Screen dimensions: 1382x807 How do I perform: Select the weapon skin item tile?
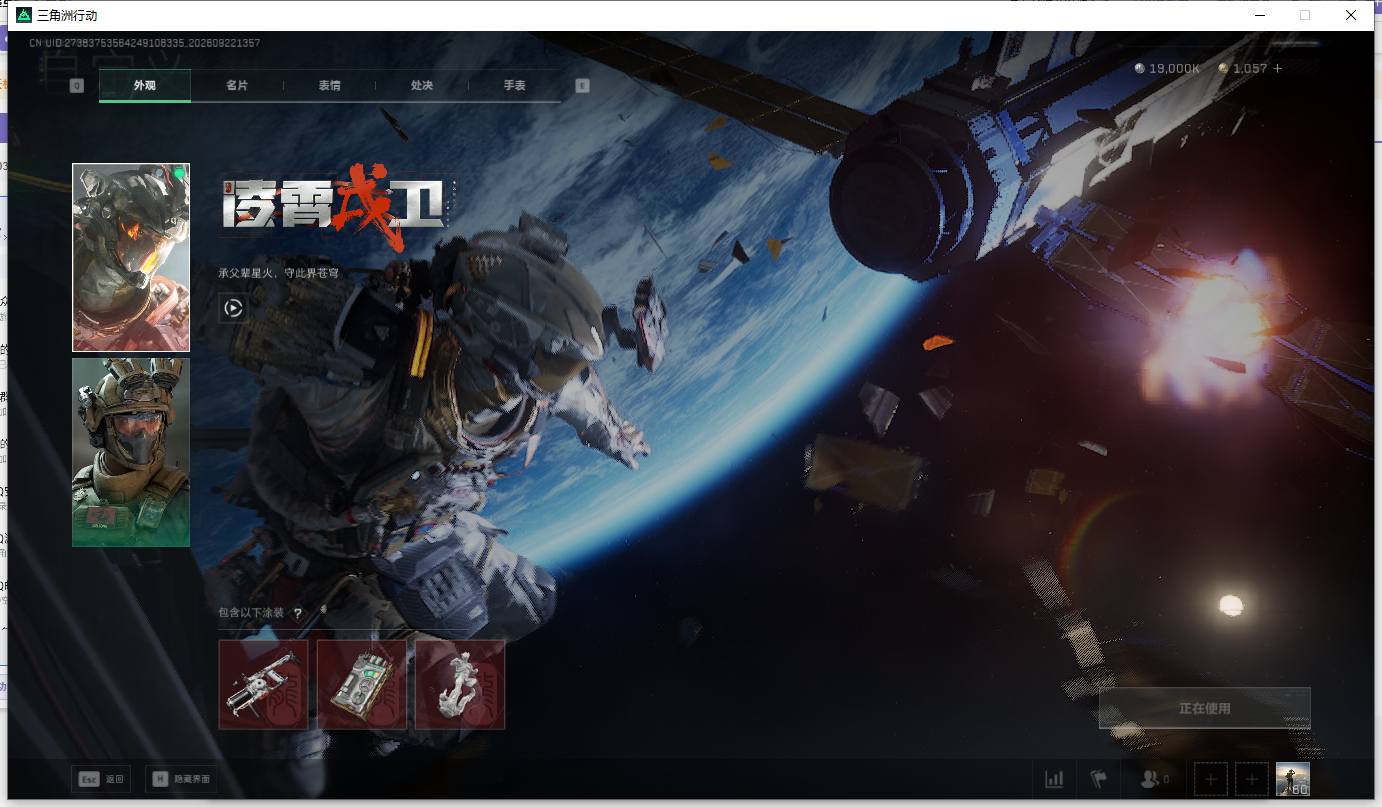[x=263, y=684]
